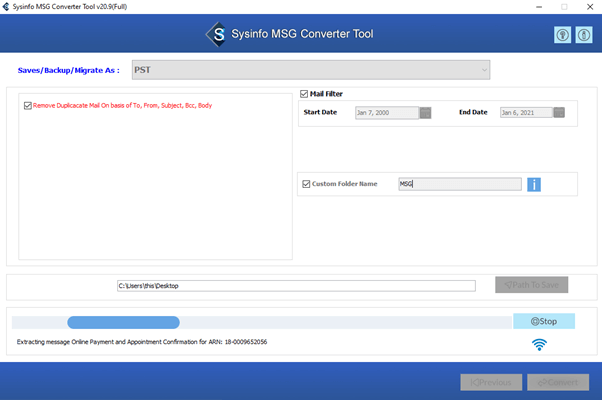Click the Start Date label
This screenshot has width=602, height=400.
tap(320, 112)
